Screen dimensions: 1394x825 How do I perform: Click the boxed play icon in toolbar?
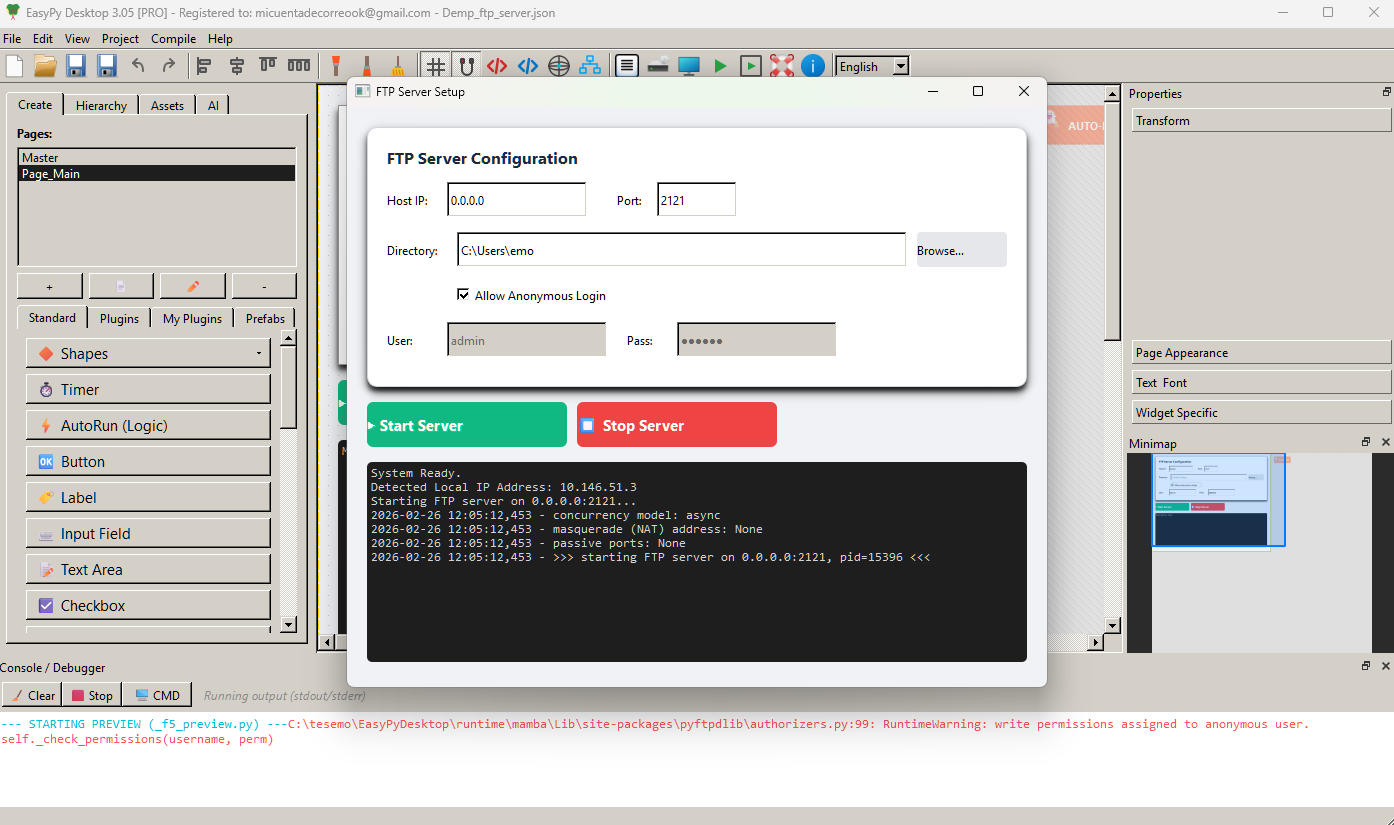(x=751, y=66)
